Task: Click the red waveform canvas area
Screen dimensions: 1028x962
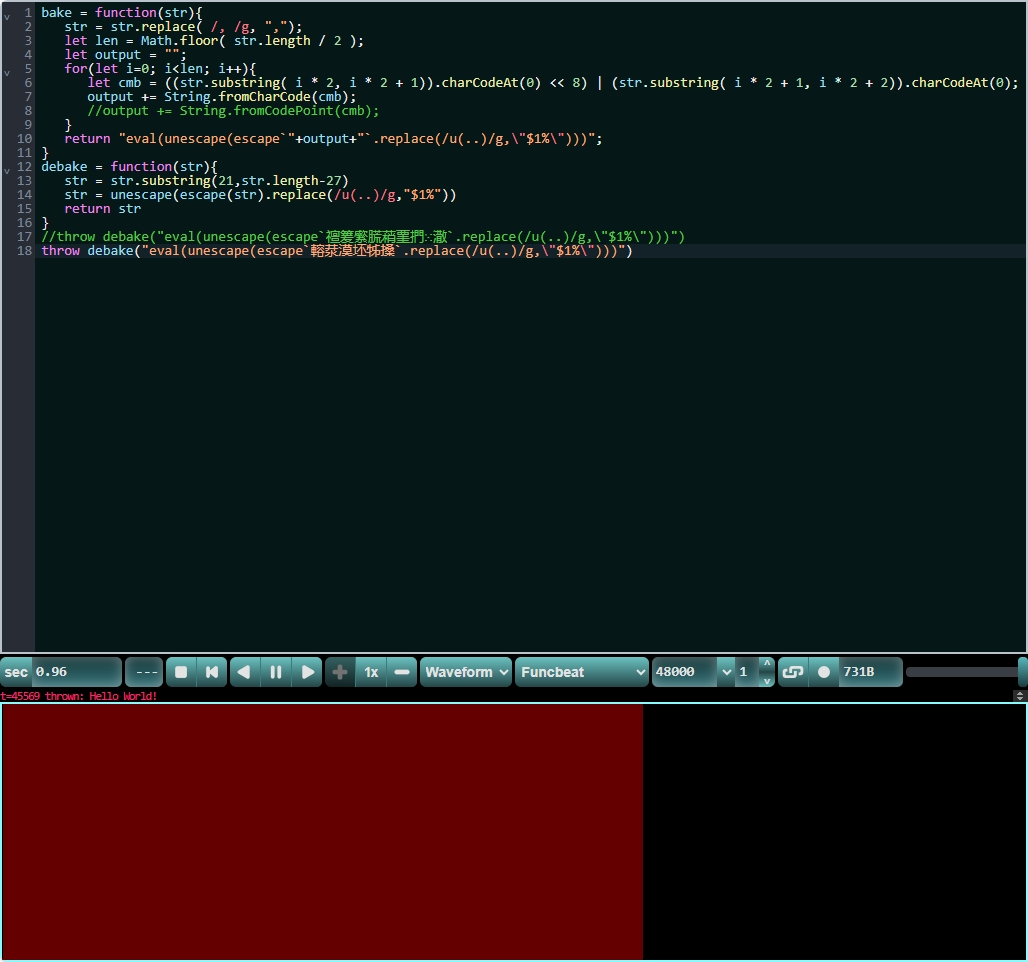Action: click(322, 832)
